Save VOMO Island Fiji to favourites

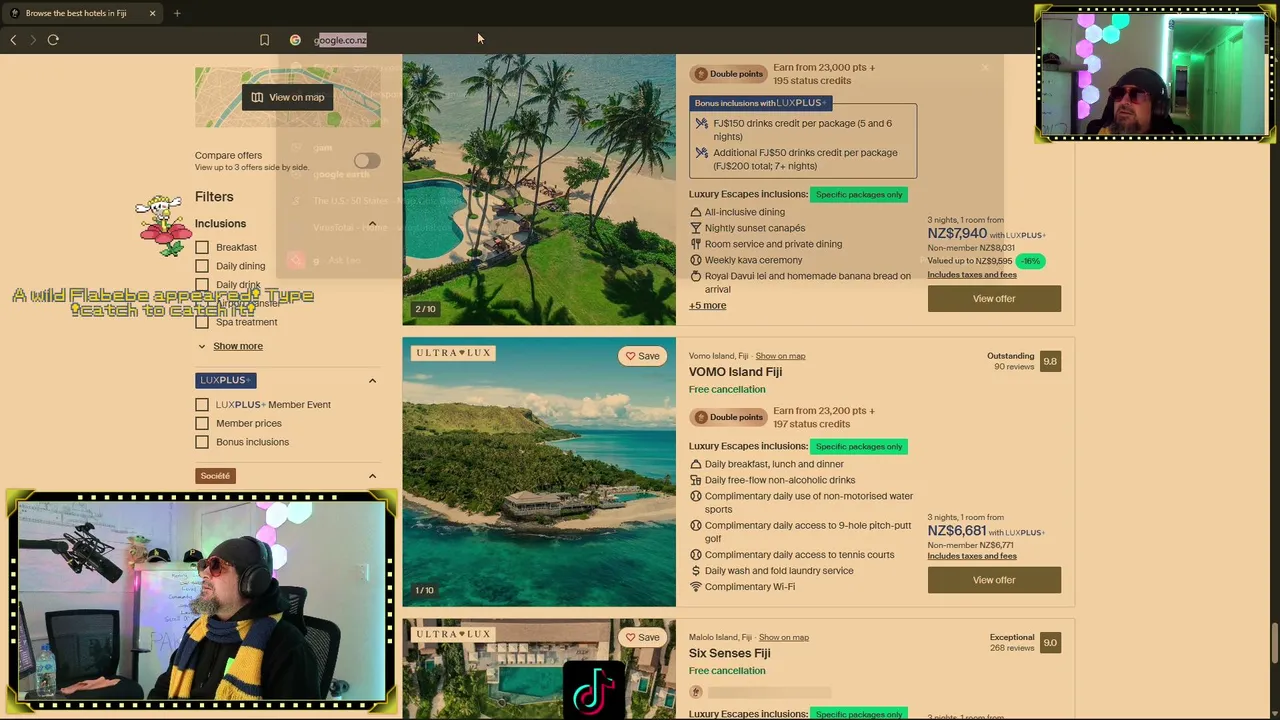coord(642,356)
